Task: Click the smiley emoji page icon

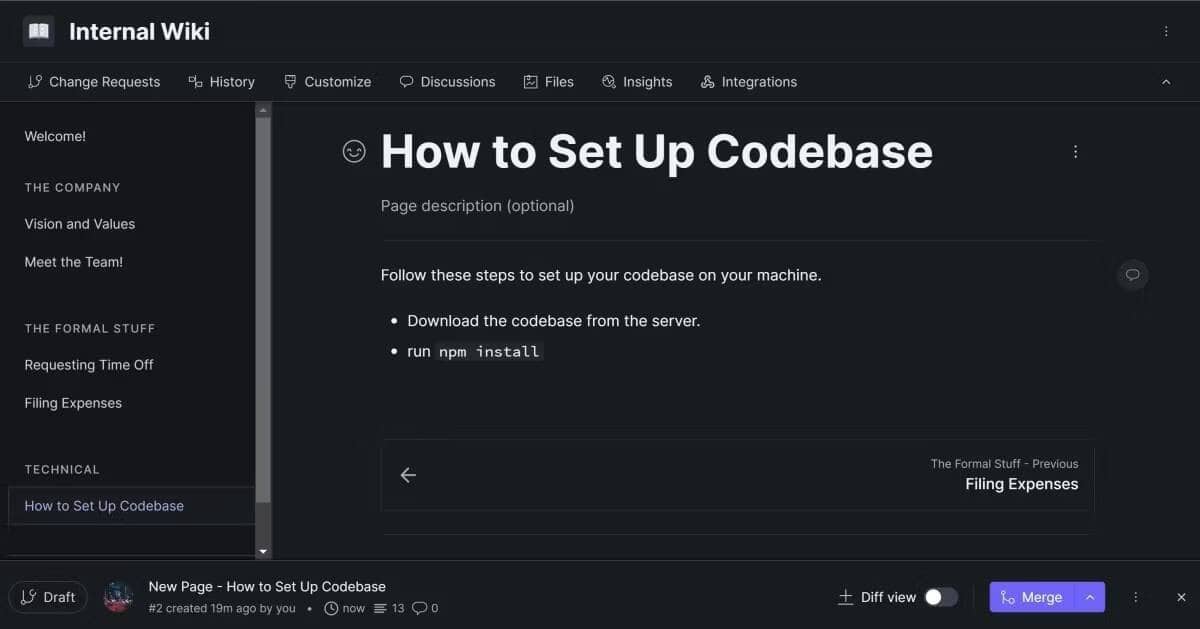Action: [x=354, y=151]
